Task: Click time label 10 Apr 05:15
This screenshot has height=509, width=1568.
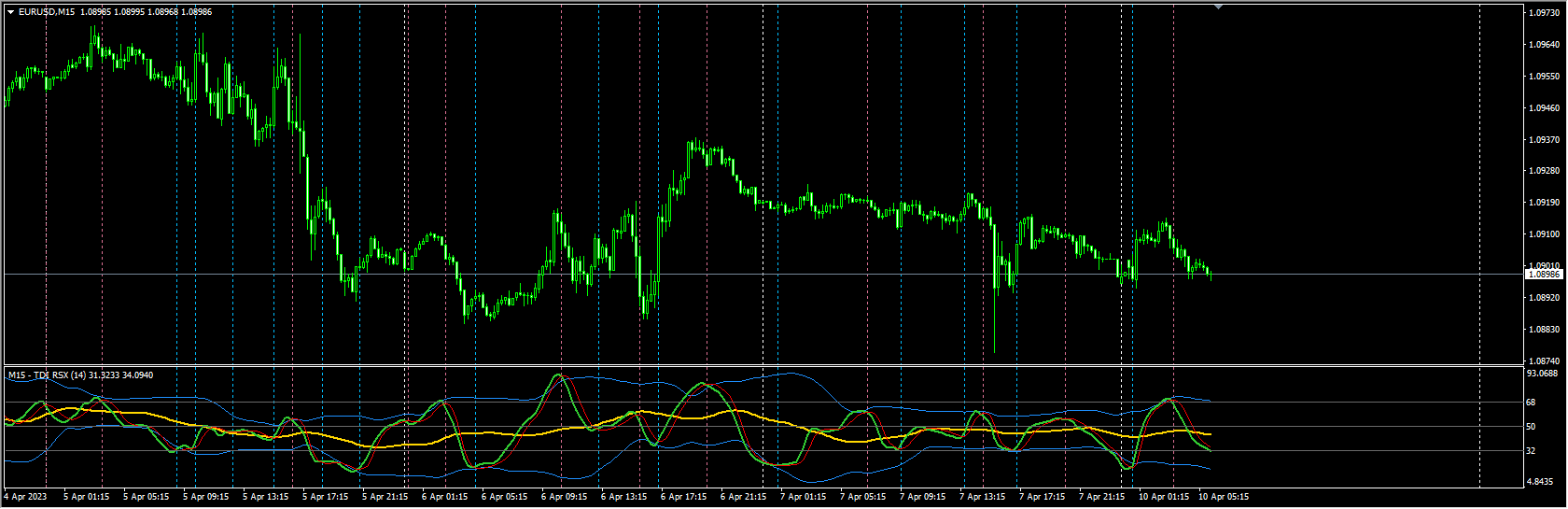Action: pyautogui.click(x=1224, y=497)
